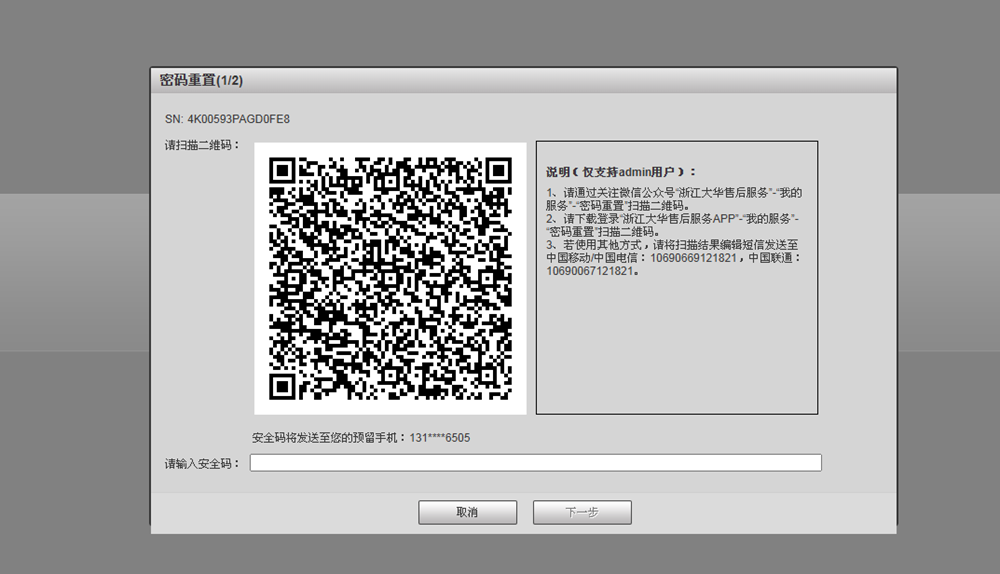Click the 下一步 (Next) button
The height and width of the screenshot is (574, 1000).
point(582,512)
